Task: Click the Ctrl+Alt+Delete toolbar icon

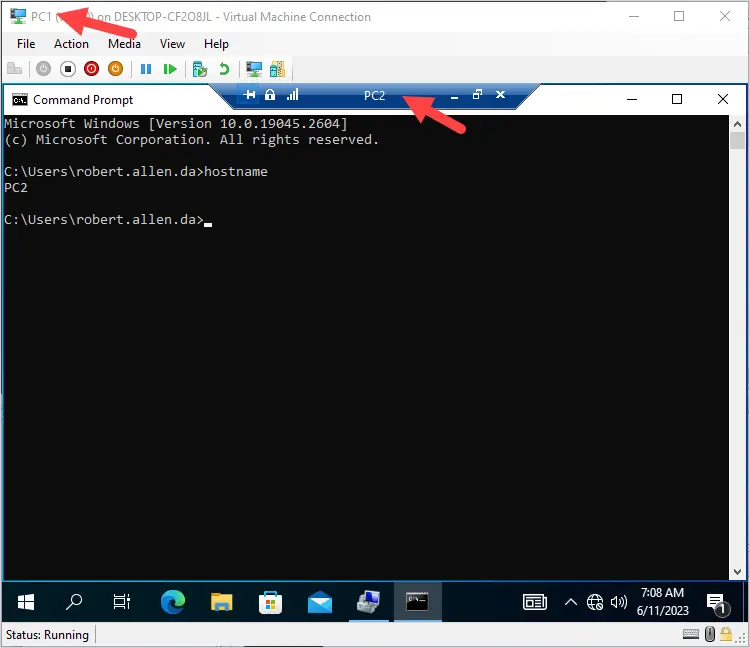Action: tap(14, 69)
